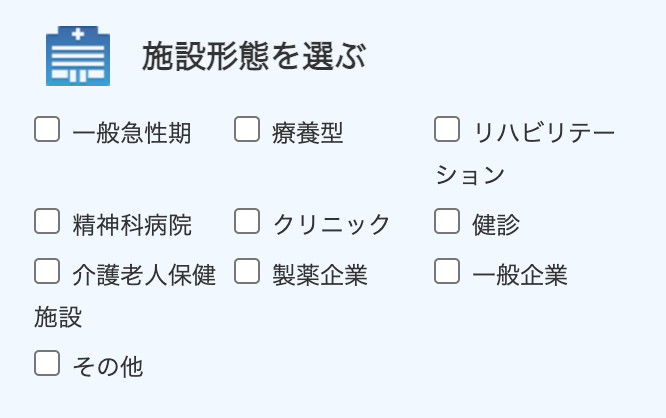Enable the 療養型 checkbox
Image resolution: width=666 pixels, height=418 pixels.
click(247, 129)
